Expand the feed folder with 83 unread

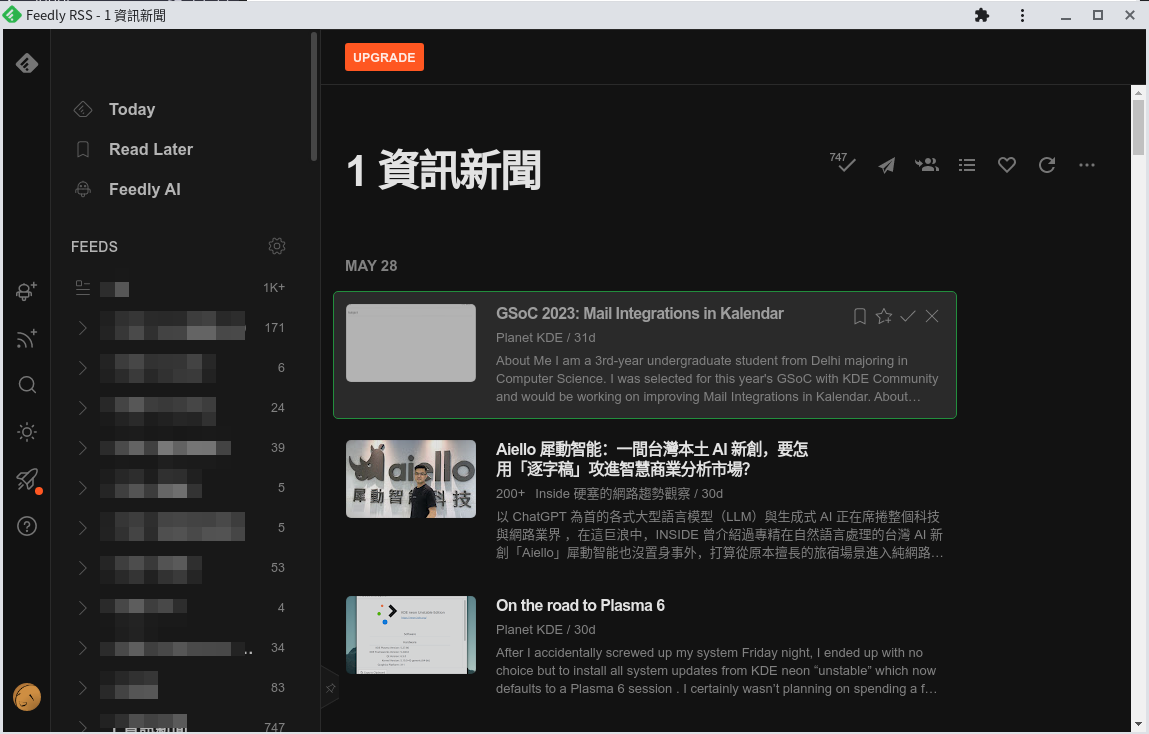click(82, 688)
